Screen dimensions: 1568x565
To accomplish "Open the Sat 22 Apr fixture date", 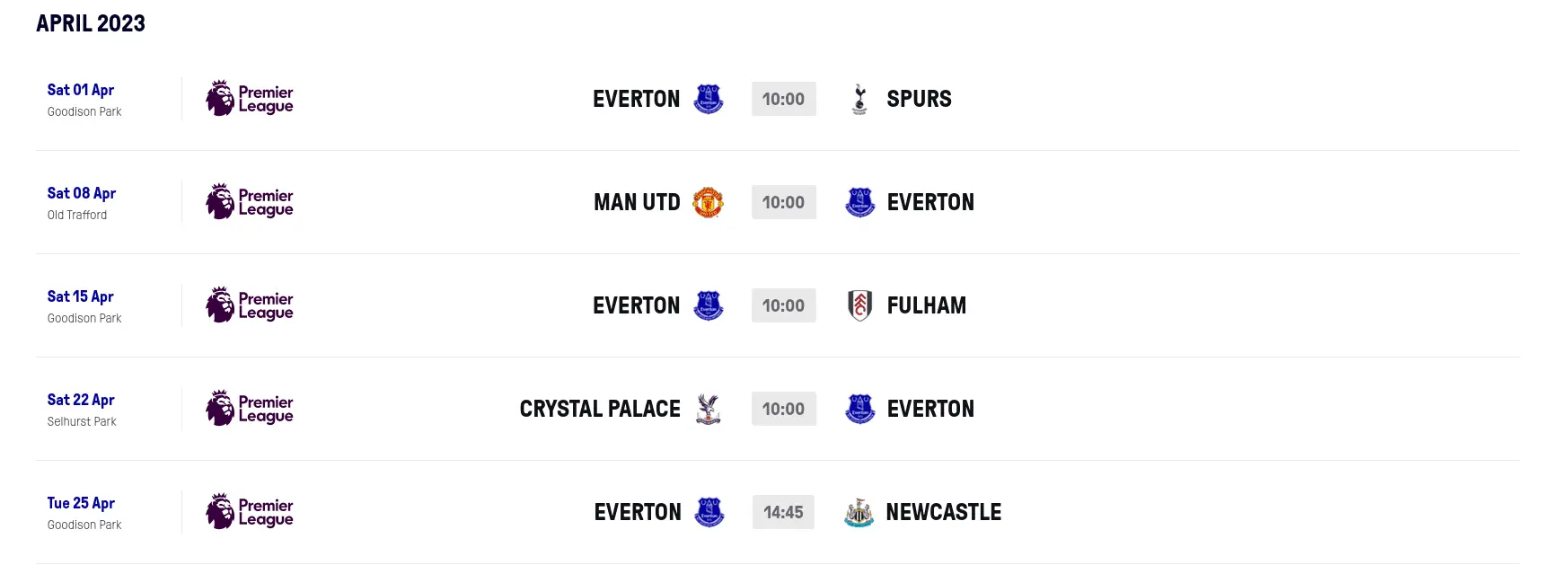I will pyautogui.click(x=81, y=400).
